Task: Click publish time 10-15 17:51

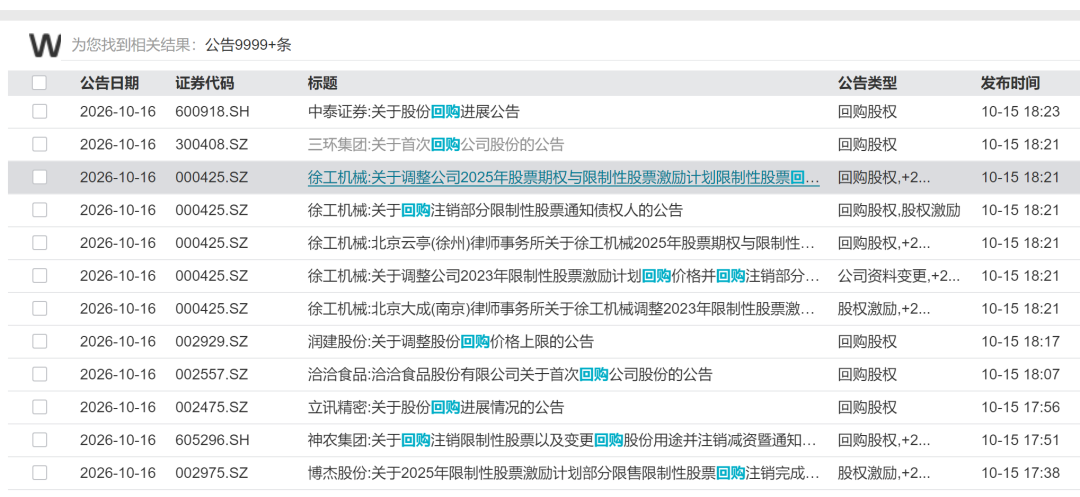Action: point(1020,440)
